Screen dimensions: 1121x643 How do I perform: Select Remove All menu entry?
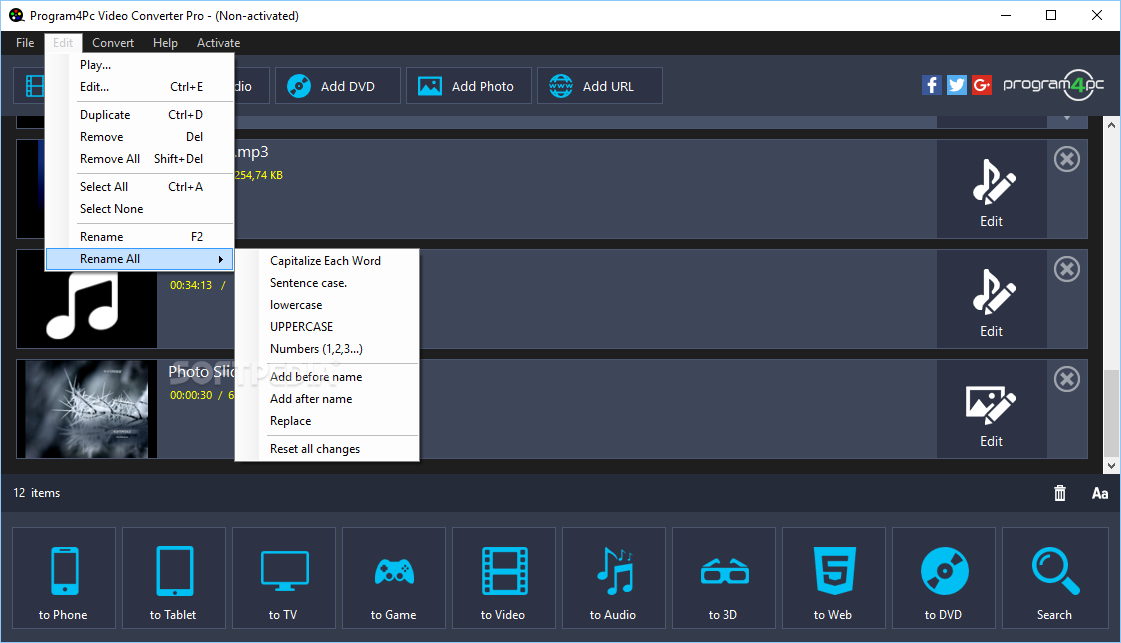coord(140,159)
